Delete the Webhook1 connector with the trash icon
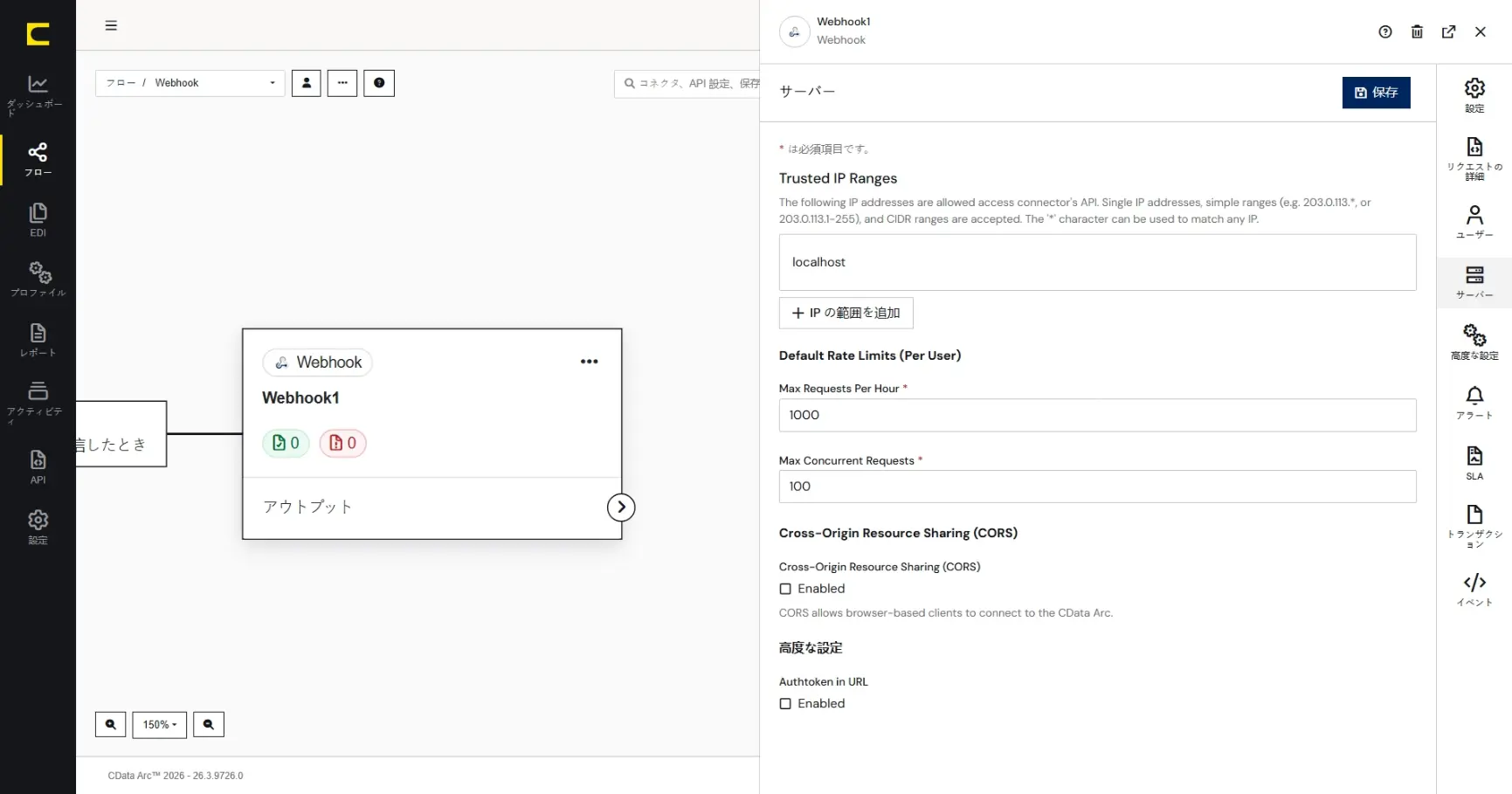 1417,32
